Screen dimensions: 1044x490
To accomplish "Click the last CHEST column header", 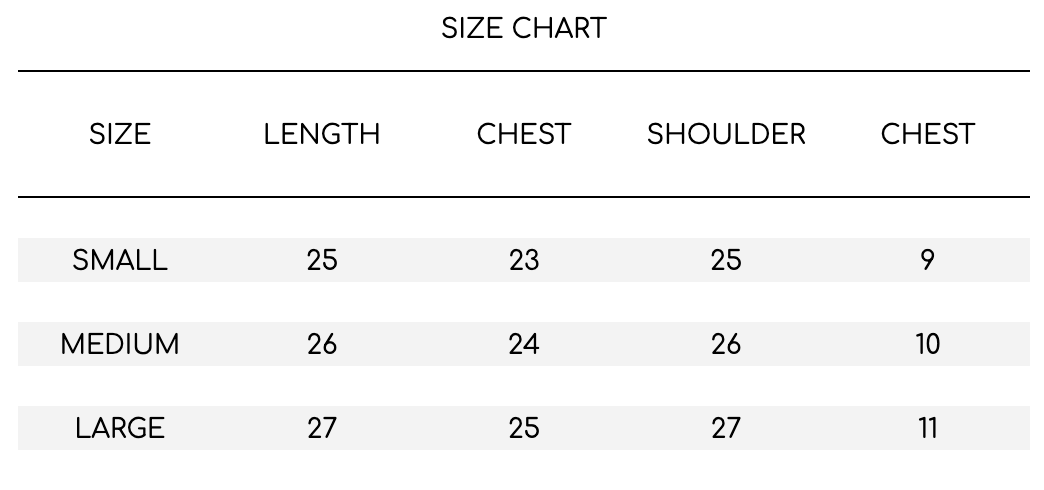I will click(x=927, y=134).
